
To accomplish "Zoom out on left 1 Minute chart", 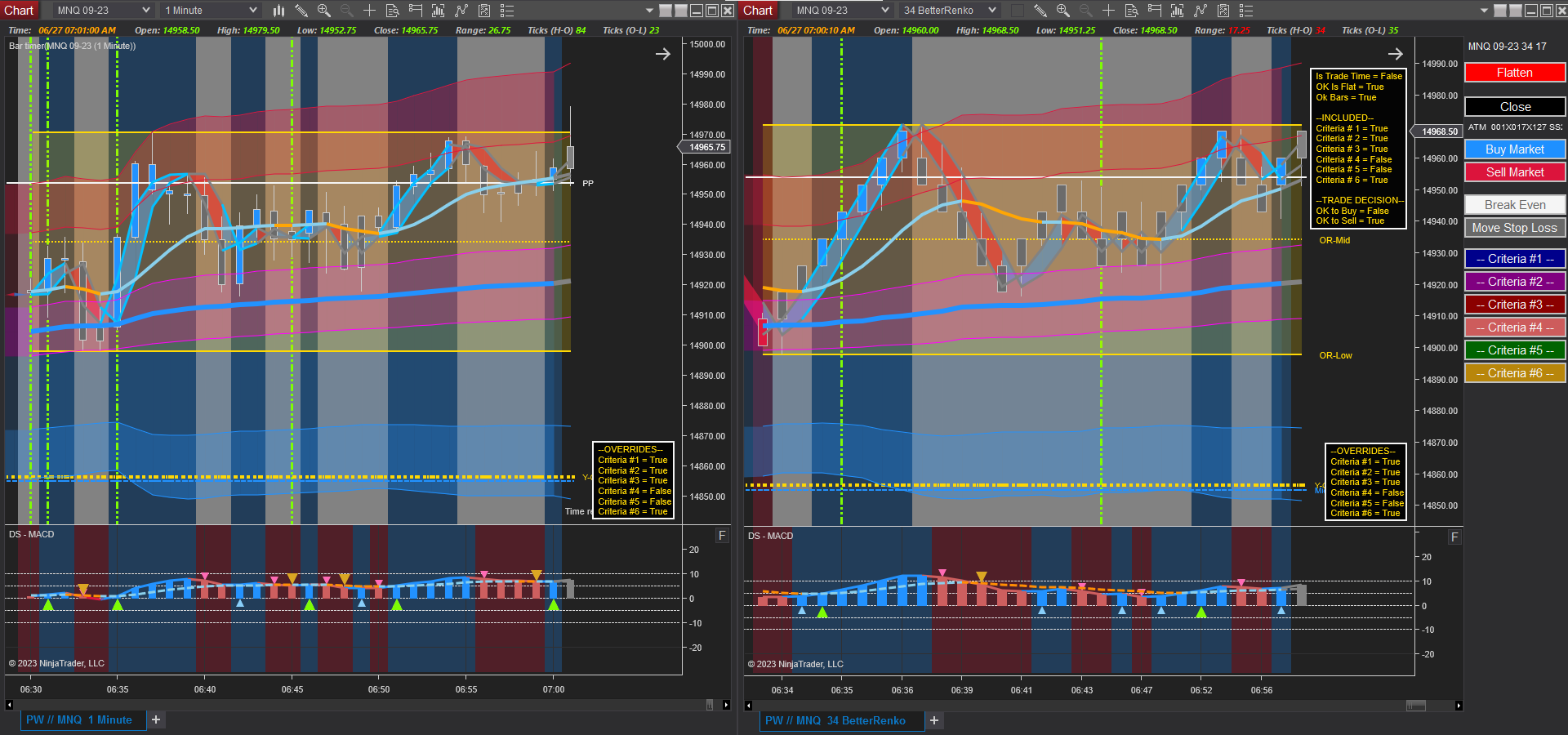I will (347, 11).
